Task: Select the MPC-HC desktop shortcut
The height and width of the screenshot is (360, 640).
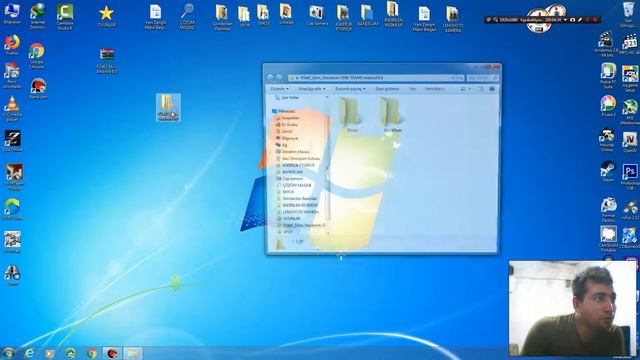Action: pyautogui.click(x=629, y=45)
